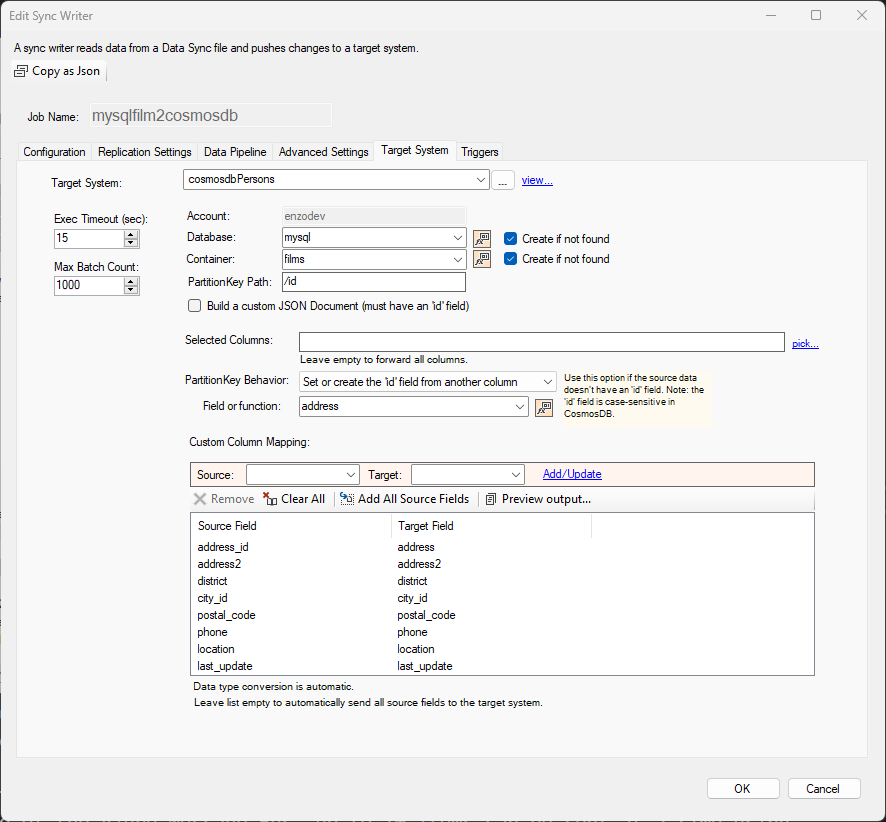Open the Advanced Settings tab
886x822 pixels.
pos(323,152)
